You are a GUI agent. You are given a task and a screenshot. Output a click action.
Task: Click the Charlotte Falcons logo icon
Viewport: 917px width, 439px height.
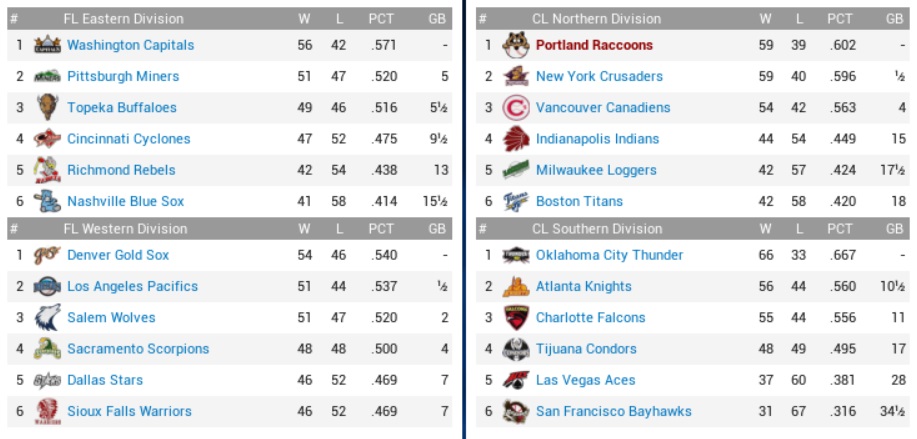point(515,317)
